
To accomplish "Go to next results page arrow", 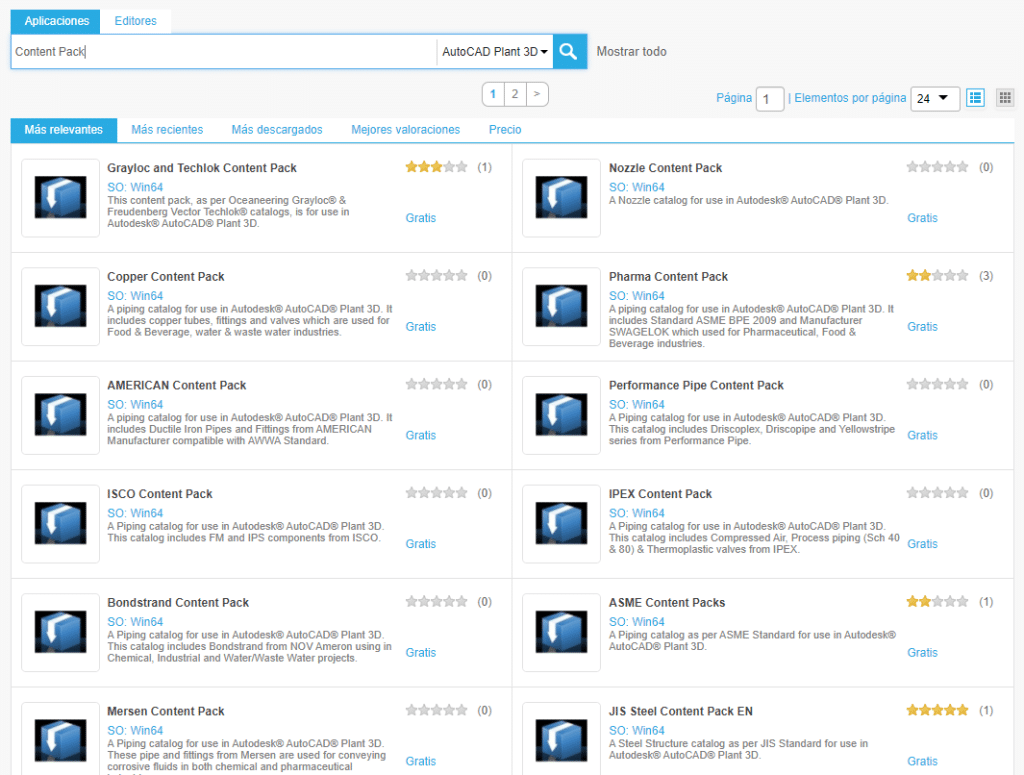I will coord(537,94).
